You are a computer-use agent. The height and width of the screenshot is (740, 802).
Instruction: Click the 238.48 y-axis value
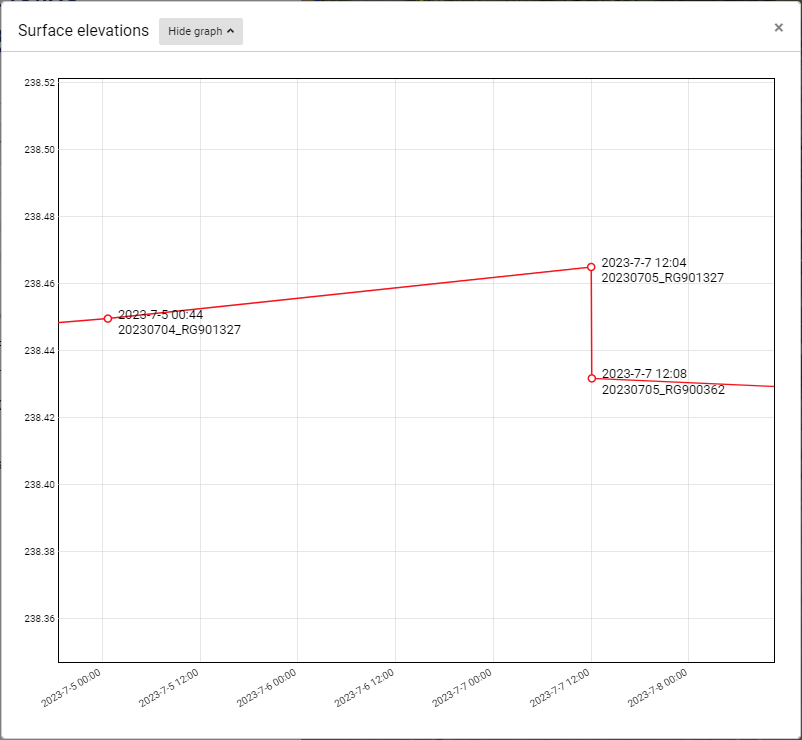(x=39, y=217)
